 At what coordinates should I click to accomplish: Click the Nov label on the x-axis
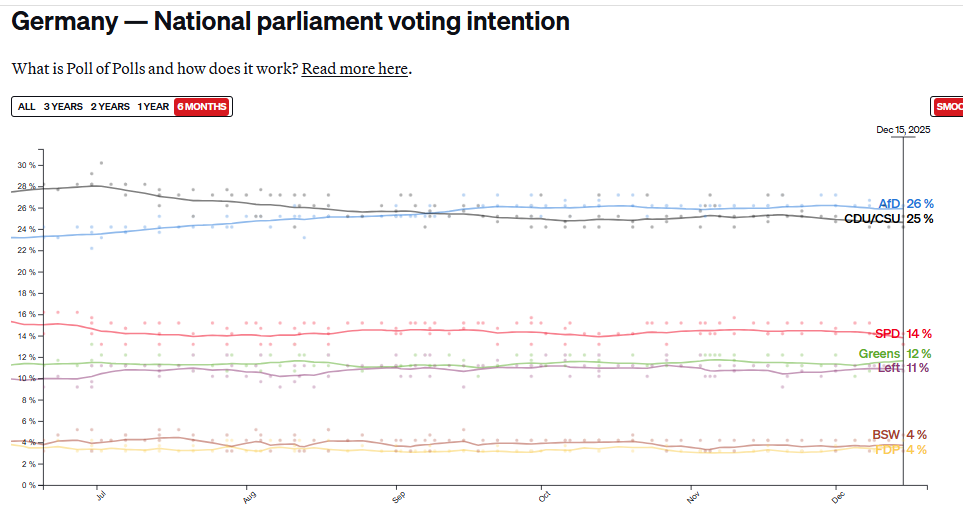tap(691, 495)
